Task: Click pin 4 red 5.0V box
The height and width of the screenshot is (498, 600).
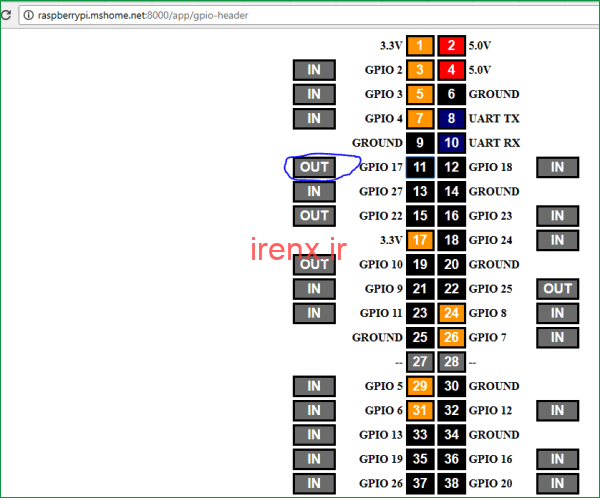Action: click(452, 70)
